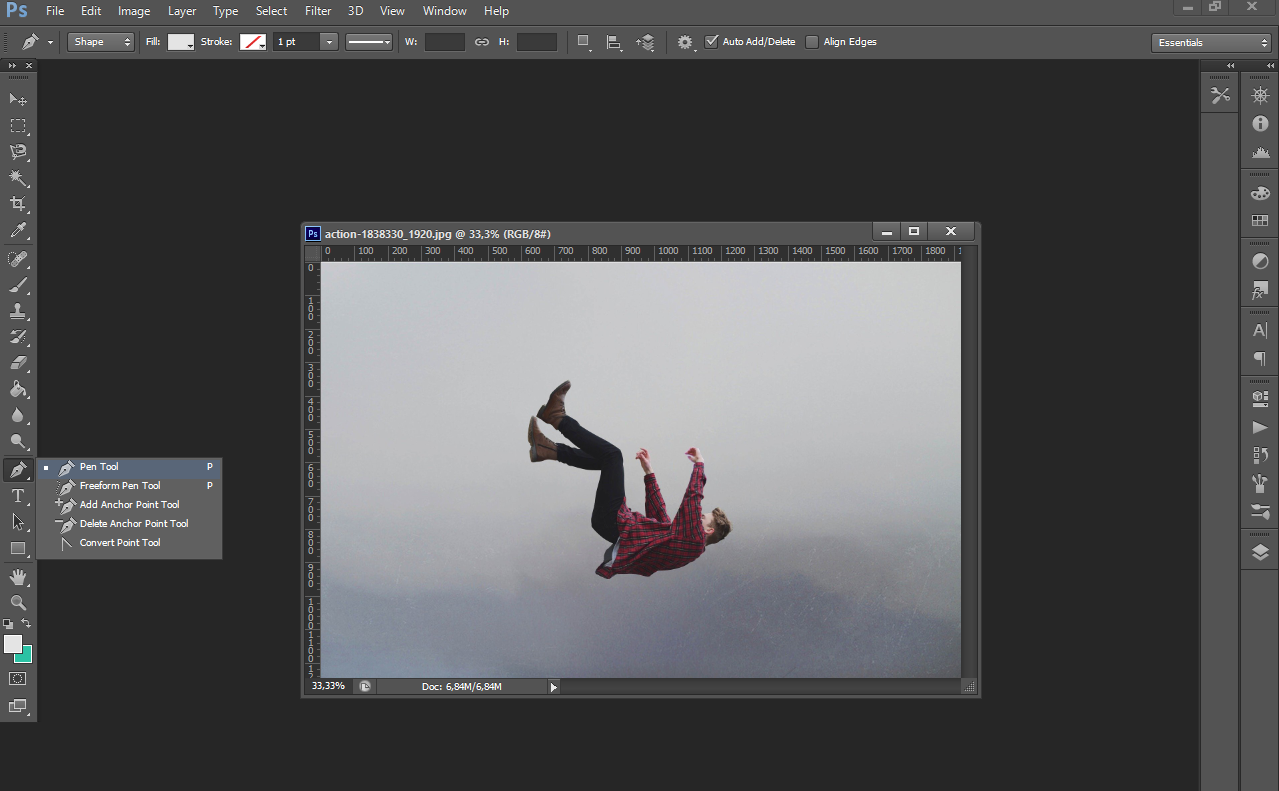
Task: Open the Info panel icon
Action: click(x=1260, y=124)
